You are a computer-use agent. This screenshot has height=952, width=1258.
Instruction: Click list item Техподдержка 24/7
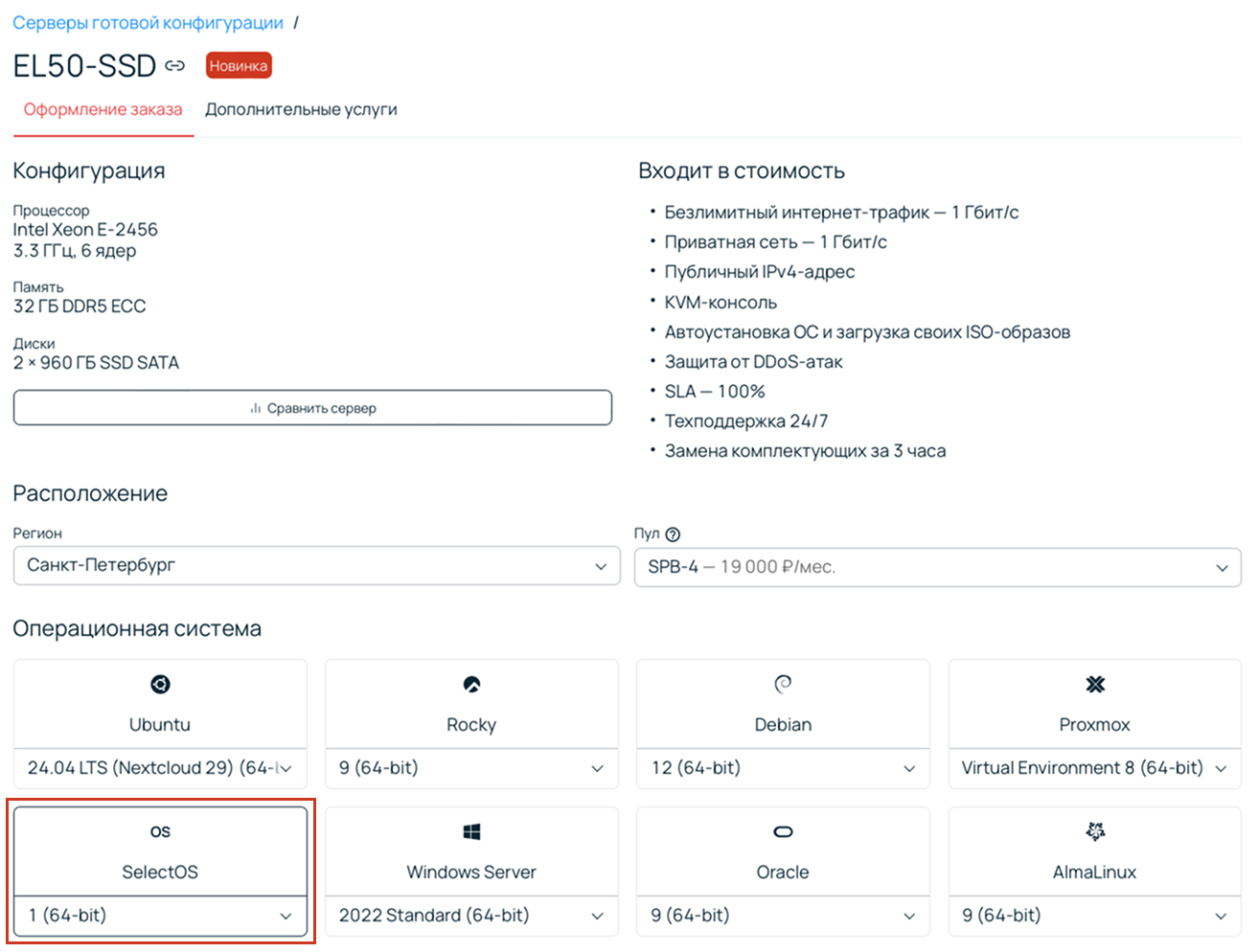click(746, 421)
